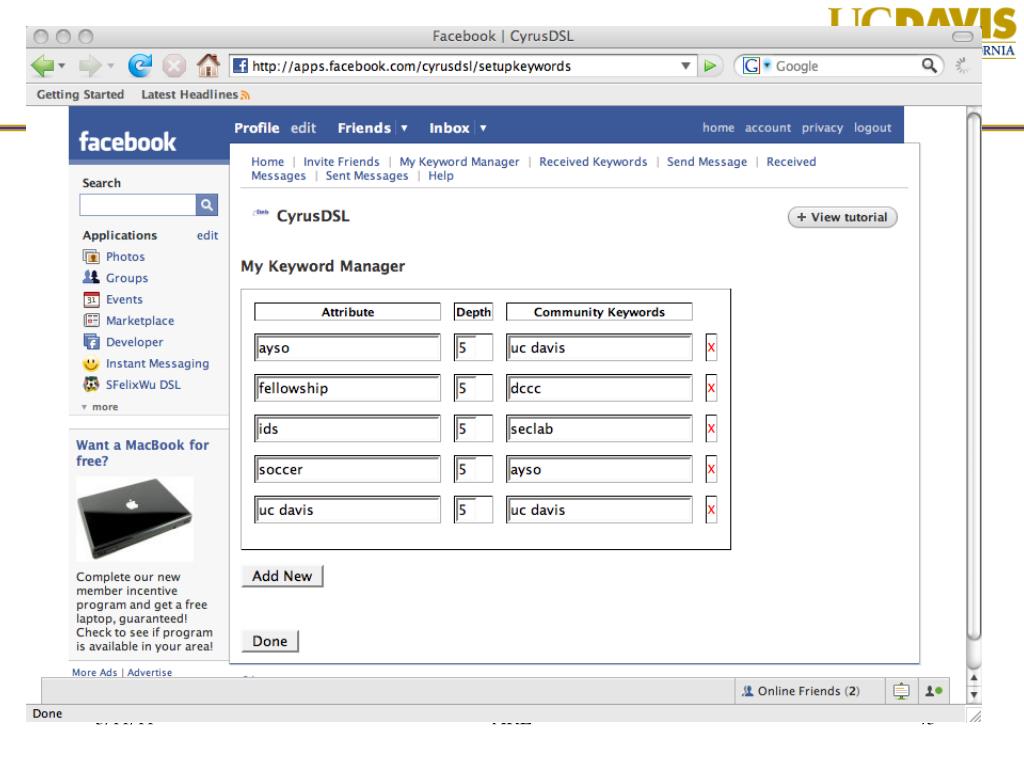Remove the 'fellowship' keyword row
1024x768 pixels.
pos(712,388)
